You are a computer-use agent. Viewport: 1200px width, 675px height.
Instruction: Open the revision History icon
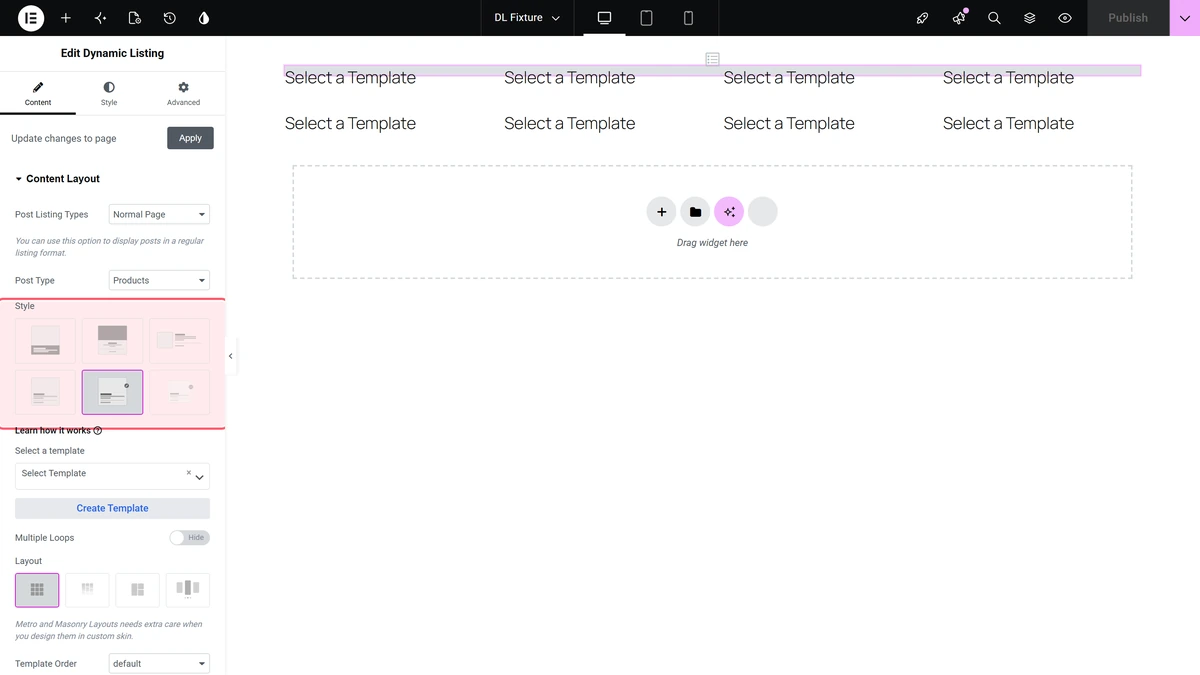[x=169, y=18]
